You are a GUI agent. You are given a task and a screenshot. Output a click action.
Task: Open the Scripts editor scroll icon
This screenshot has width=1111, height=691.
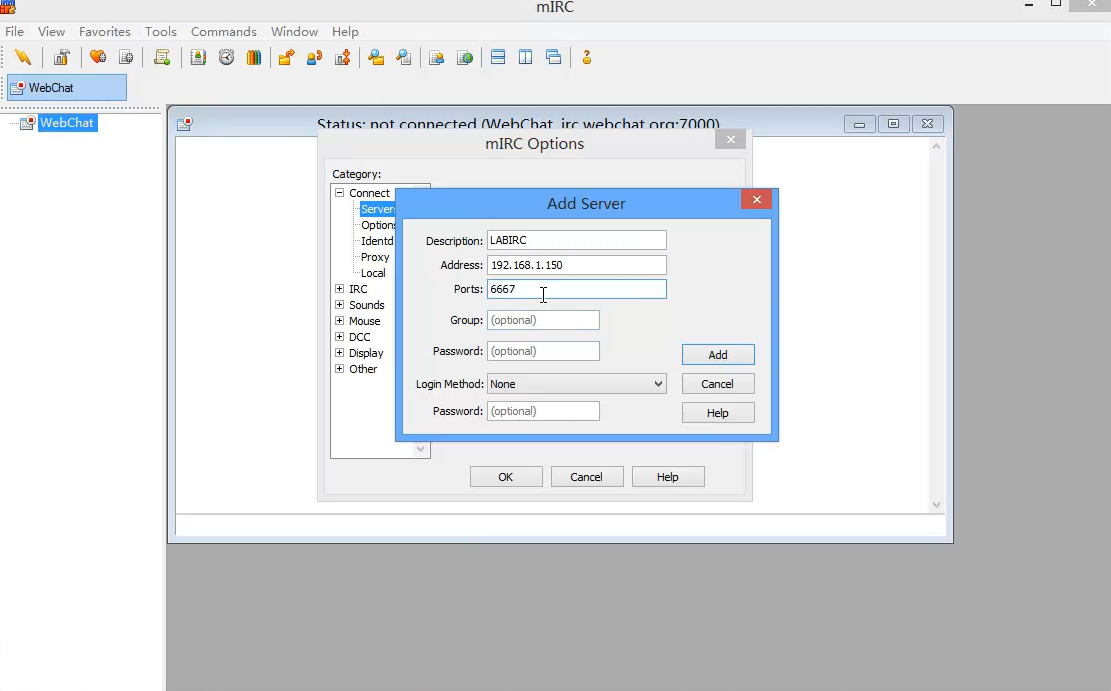162,57
